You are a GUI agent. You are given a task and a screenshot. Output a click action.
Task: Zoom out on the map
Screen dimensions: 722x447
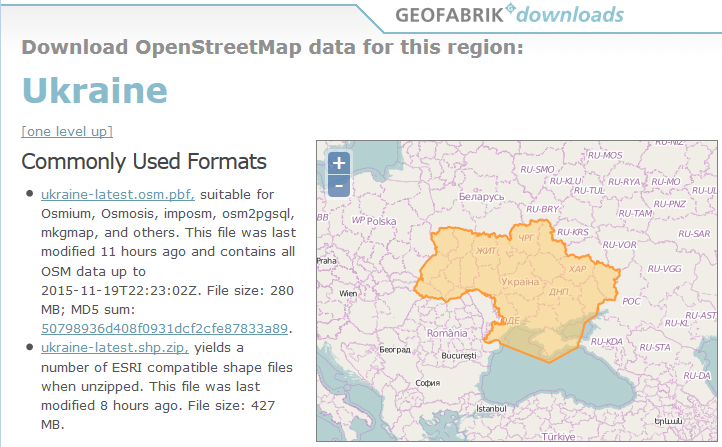339,185
